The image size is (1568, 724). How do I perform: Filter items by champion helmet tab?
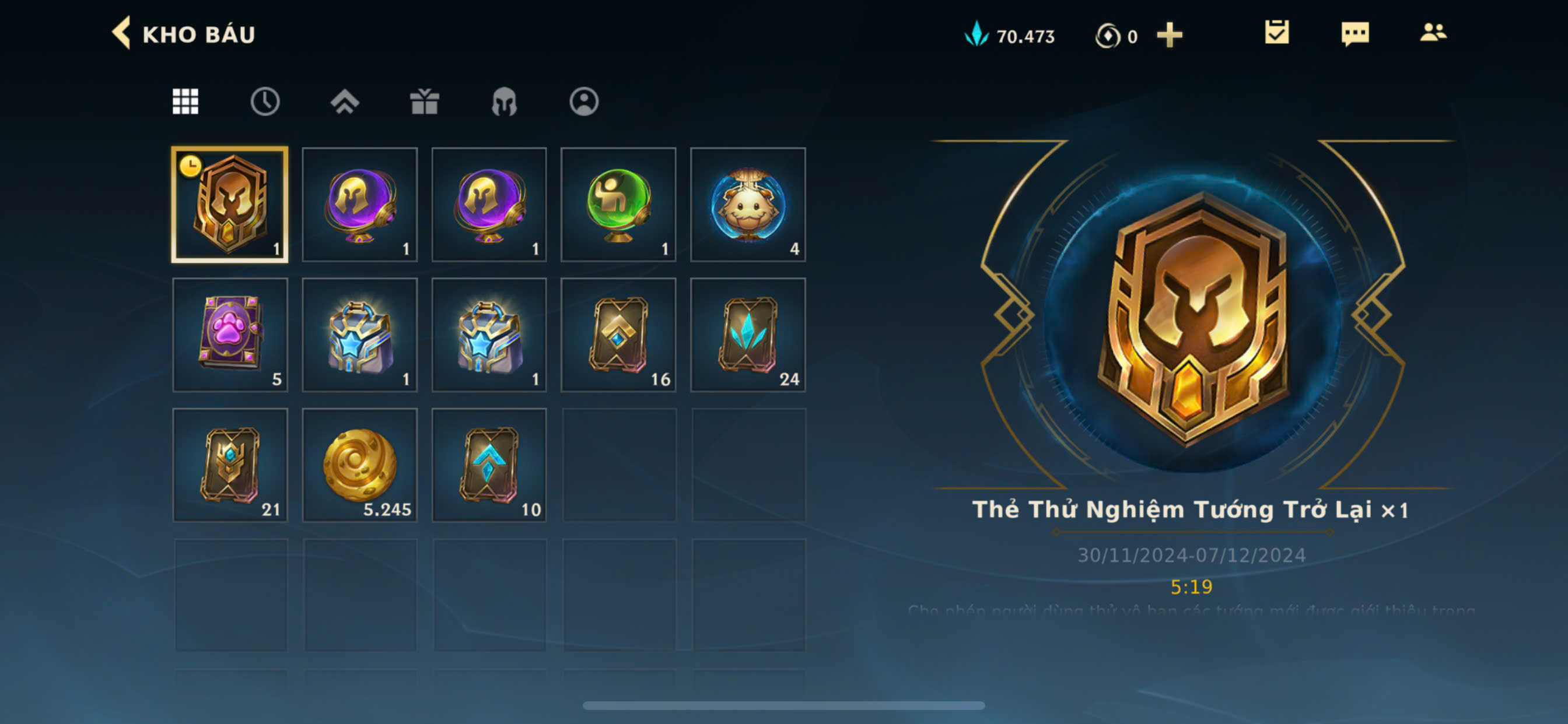504,101
